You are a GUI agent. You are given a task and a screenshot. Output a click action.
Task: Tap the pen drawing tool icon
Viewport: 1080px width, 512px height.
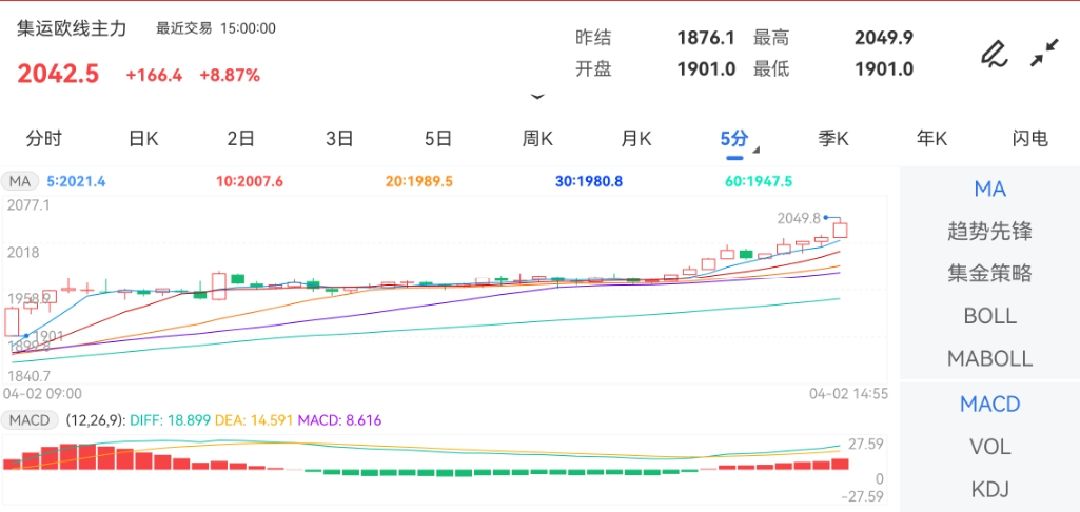tap(993, 54)
